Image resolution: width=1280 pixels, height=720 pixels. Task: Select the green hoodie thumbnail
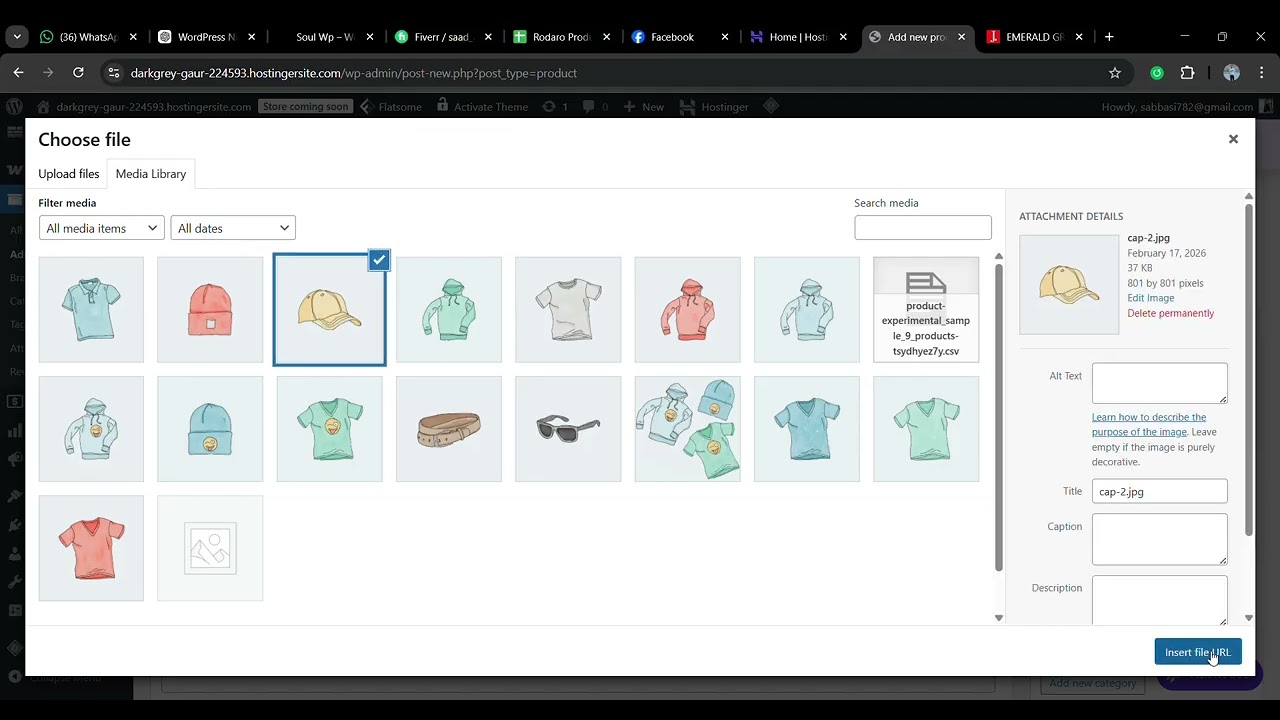(x=449, y=310)
